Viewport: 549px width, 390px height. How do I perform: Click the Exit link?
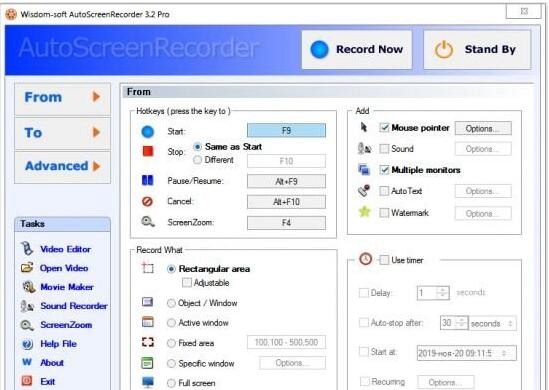48,382
